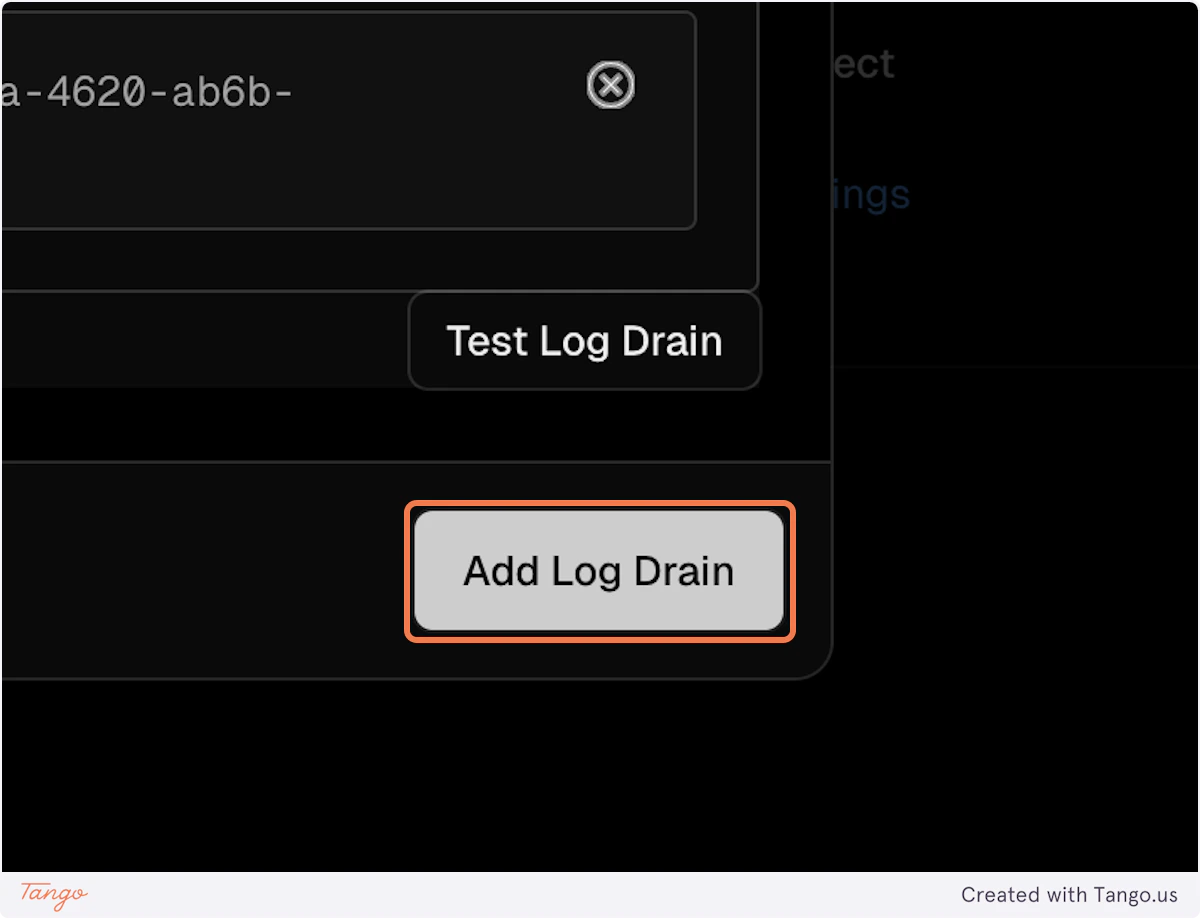Activate the clear-input icon on the URL box

point(610,85)
